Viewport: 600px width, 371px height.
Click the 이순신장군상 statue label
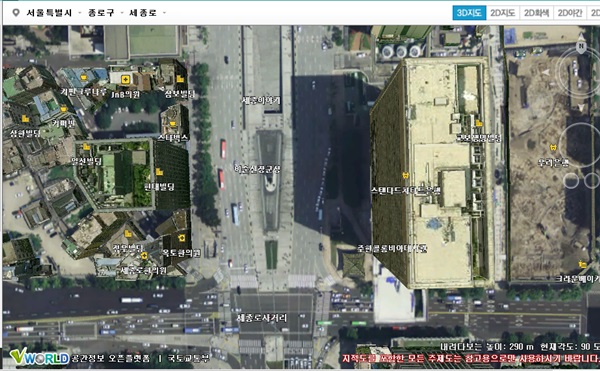click(x=257, y=169)
